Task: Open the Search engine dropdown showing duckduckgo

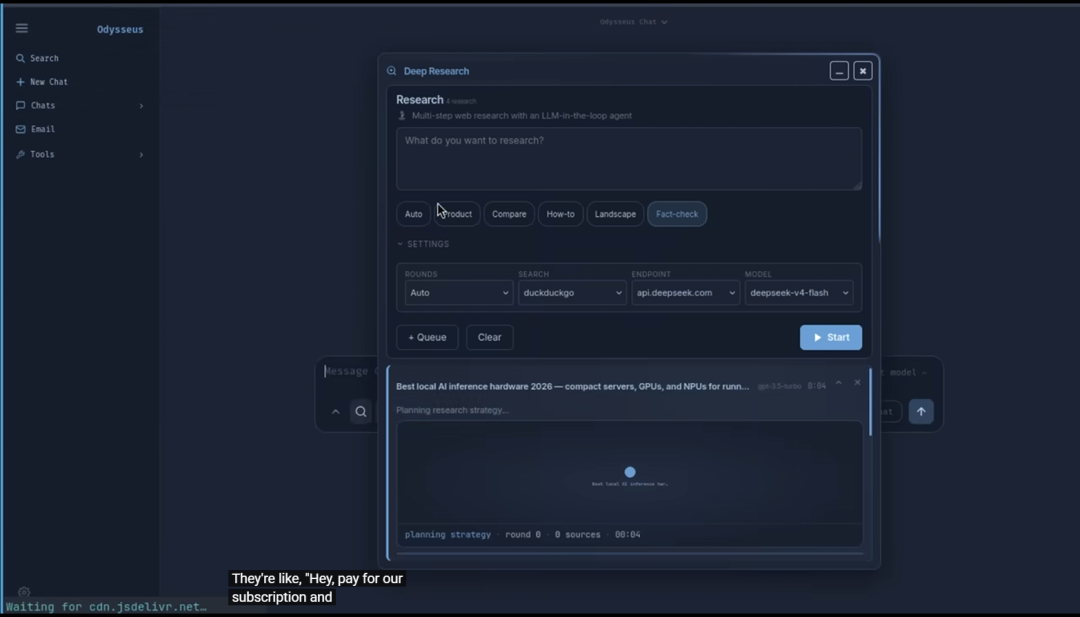Action: click(572, 293)
